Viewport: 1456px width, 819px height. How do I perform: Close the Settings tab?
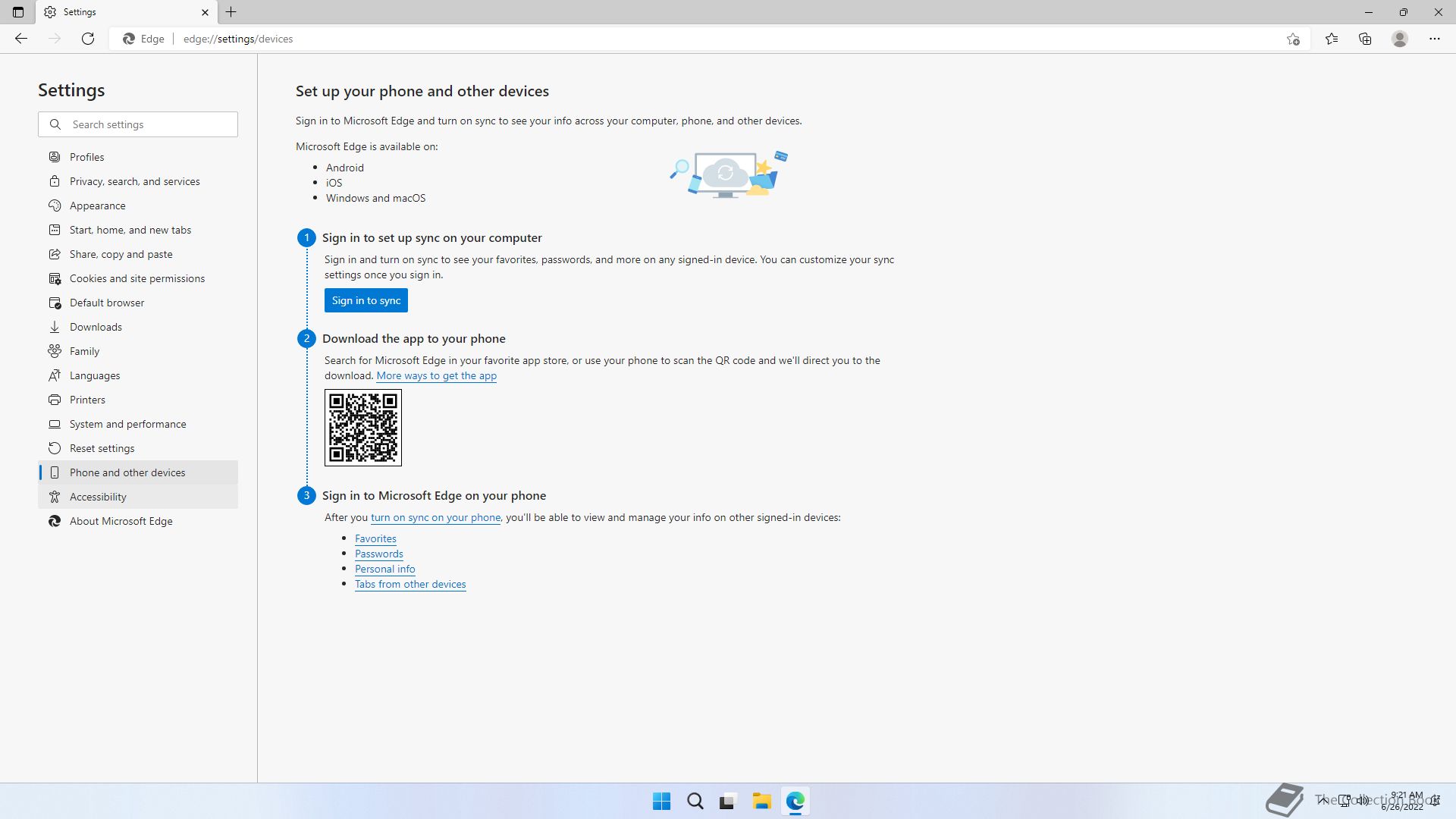tap(205, 12)
